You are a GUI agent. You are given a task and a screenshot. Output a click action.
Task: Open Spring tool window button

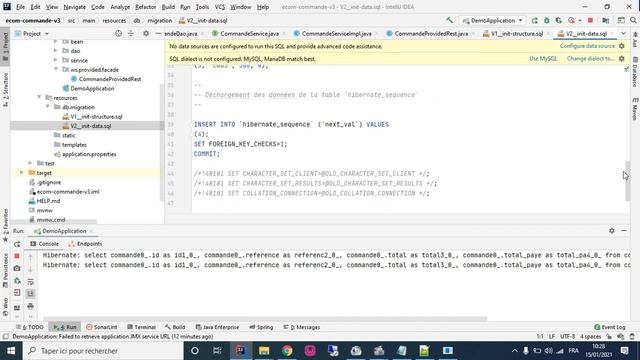(x=261, y=327)
